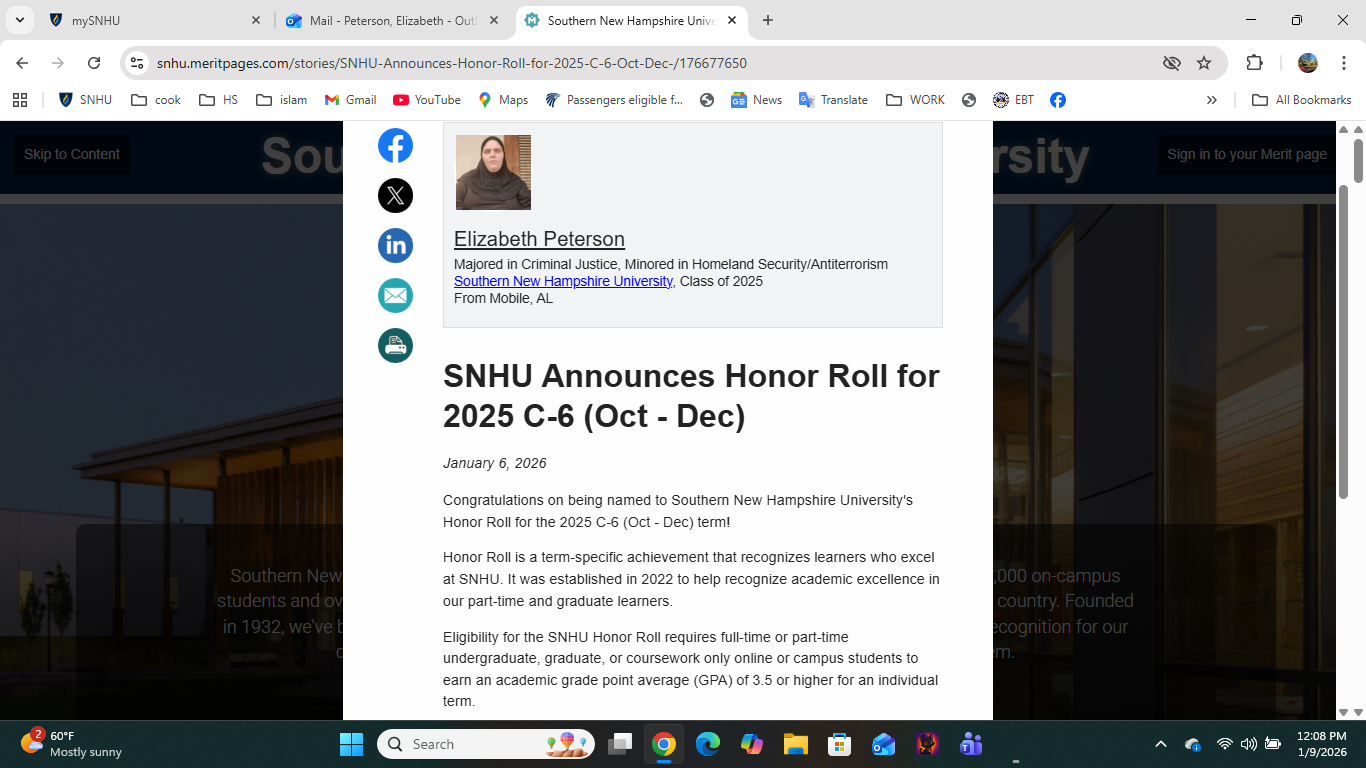Screen dimensions: 1366x768
Task: Bookmark this page with star icon
Action: click(x=1204, y=63)
